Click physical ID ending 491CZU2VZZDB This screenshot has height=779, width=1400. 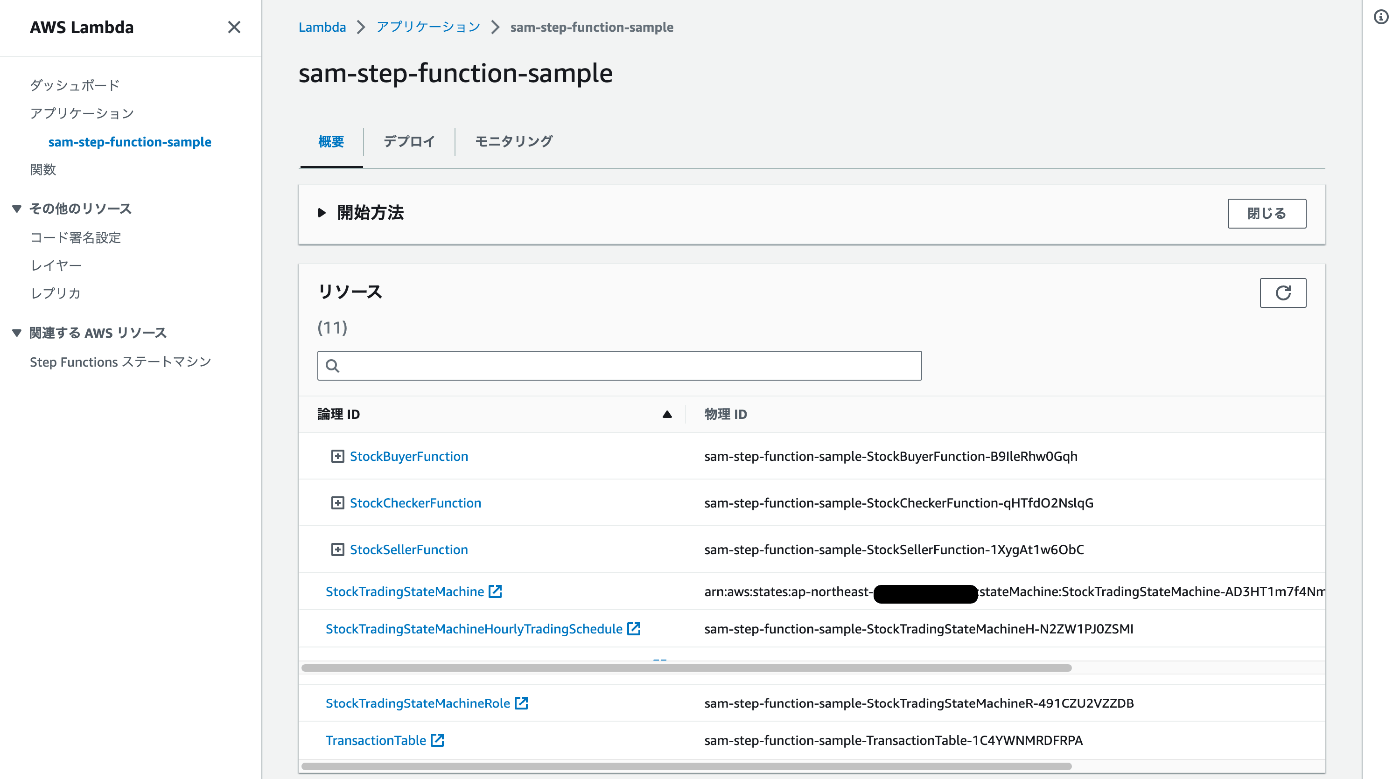click(x=919, y=703)
